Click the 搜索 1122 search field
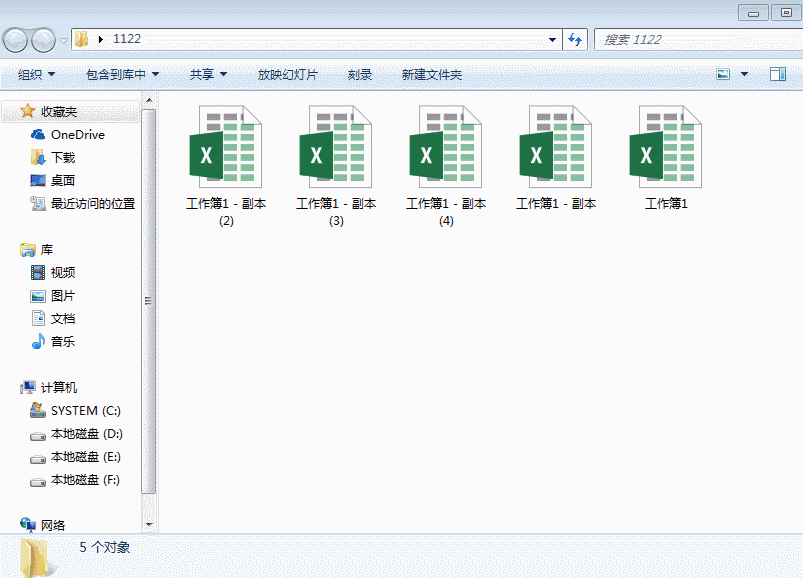803x578 pixels. (699, 39)
